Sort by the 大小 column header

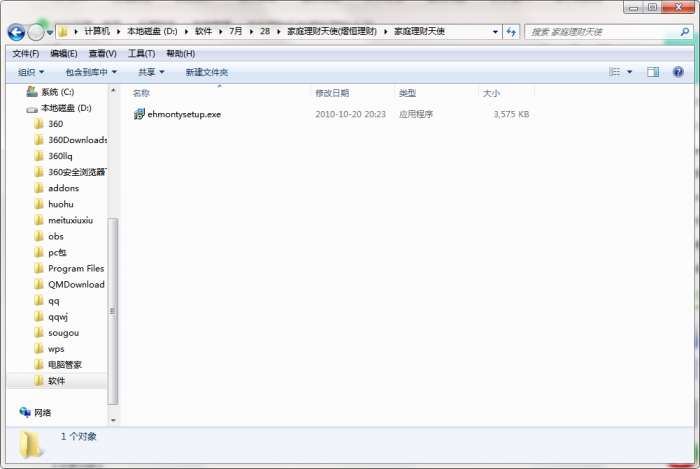(x=491, y=93)
